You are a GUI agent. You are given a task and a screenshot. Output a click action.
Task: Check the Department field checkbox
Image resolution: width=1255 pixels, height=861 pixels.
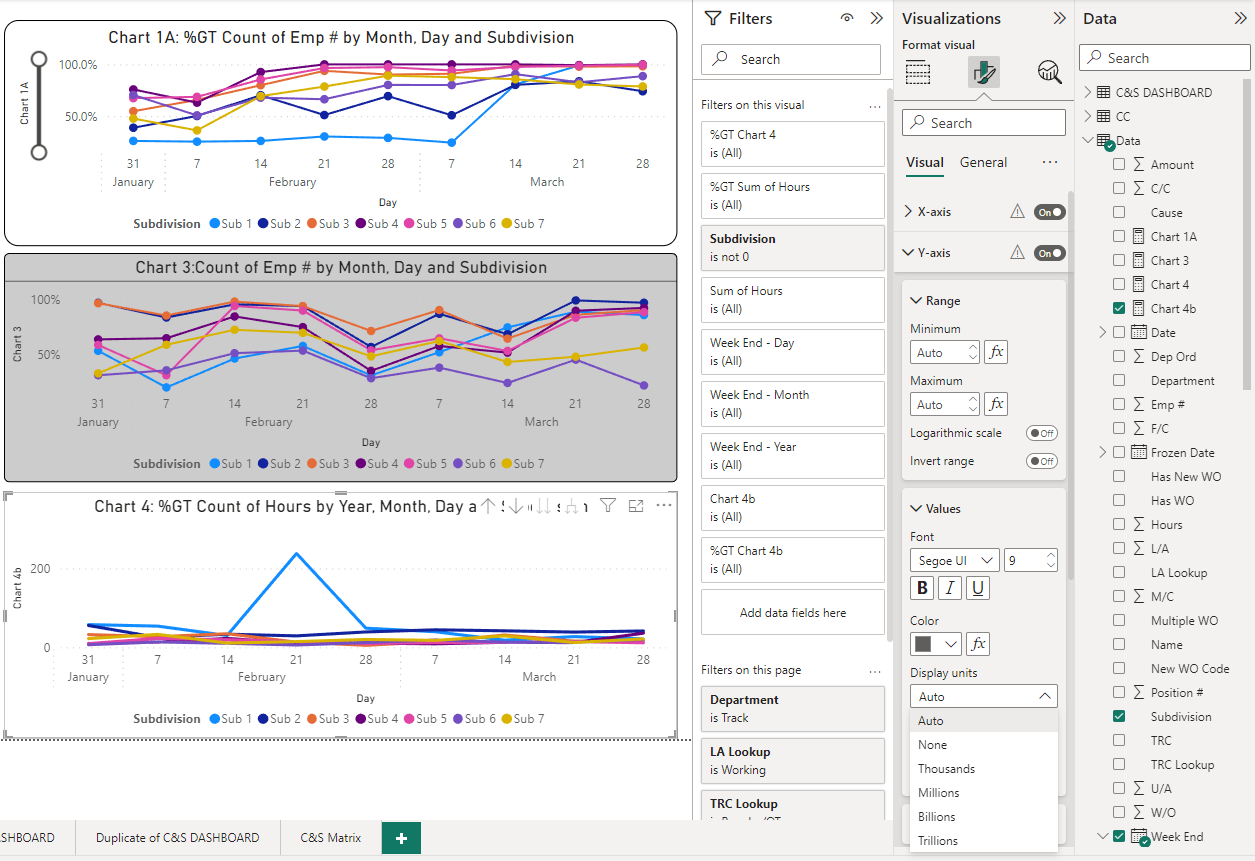tap(1119, 380)
